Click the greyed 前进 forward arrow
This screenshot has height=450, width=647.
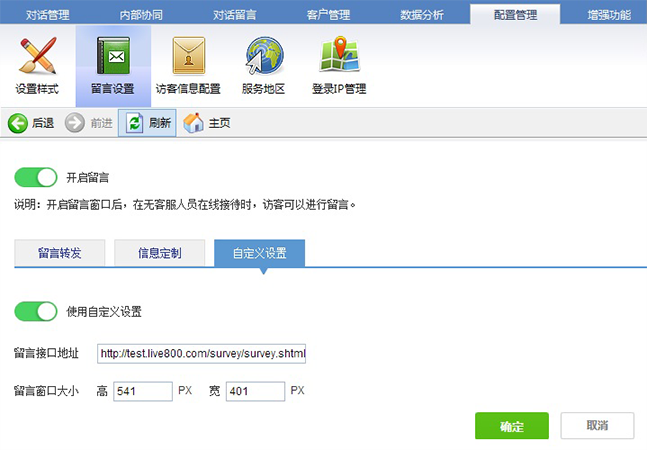click(75, 123)
